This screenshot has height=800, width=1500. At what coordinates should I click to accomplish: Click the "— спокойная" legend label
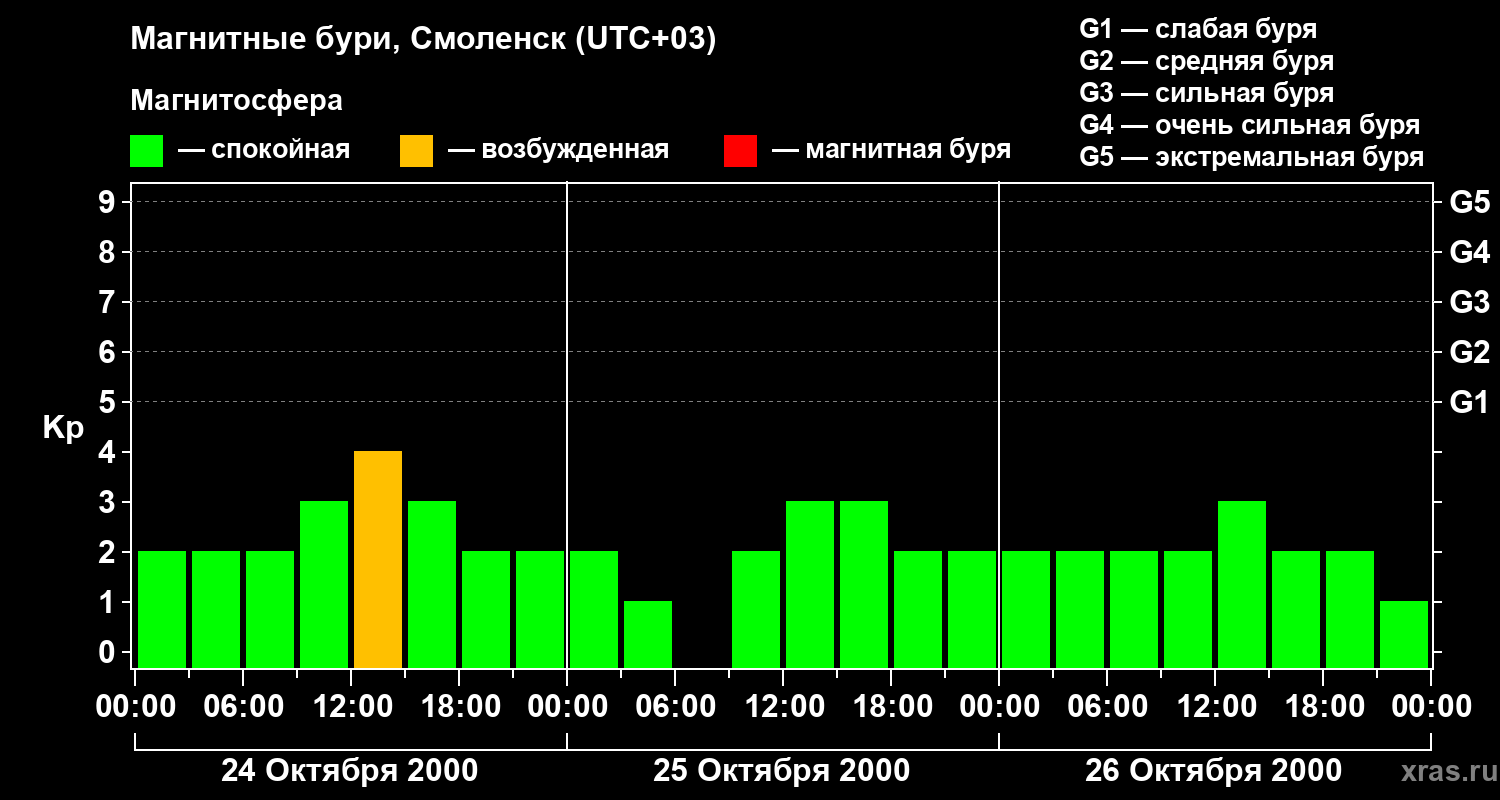[264, 150]
